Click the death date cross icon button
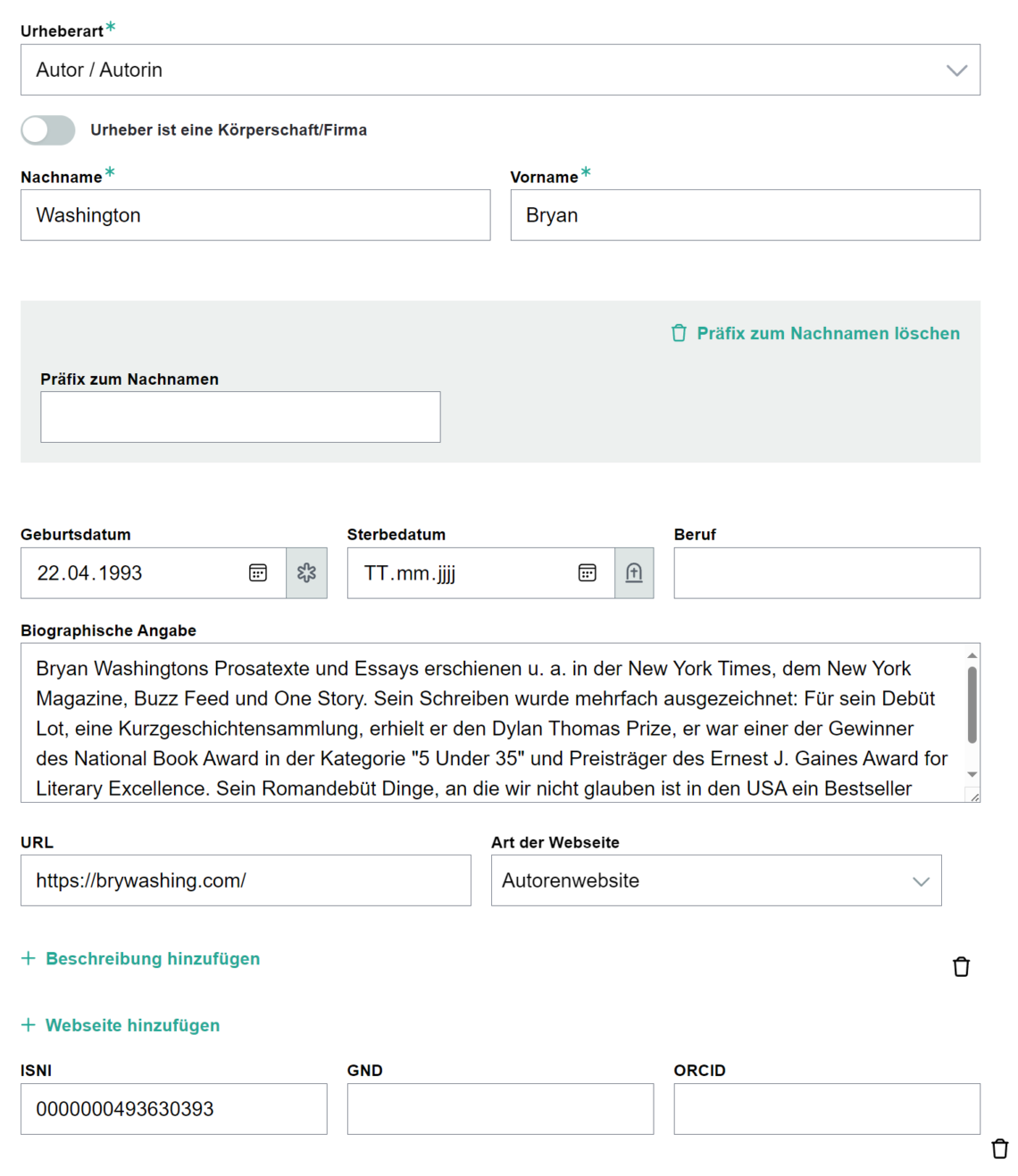 point(634,573)
